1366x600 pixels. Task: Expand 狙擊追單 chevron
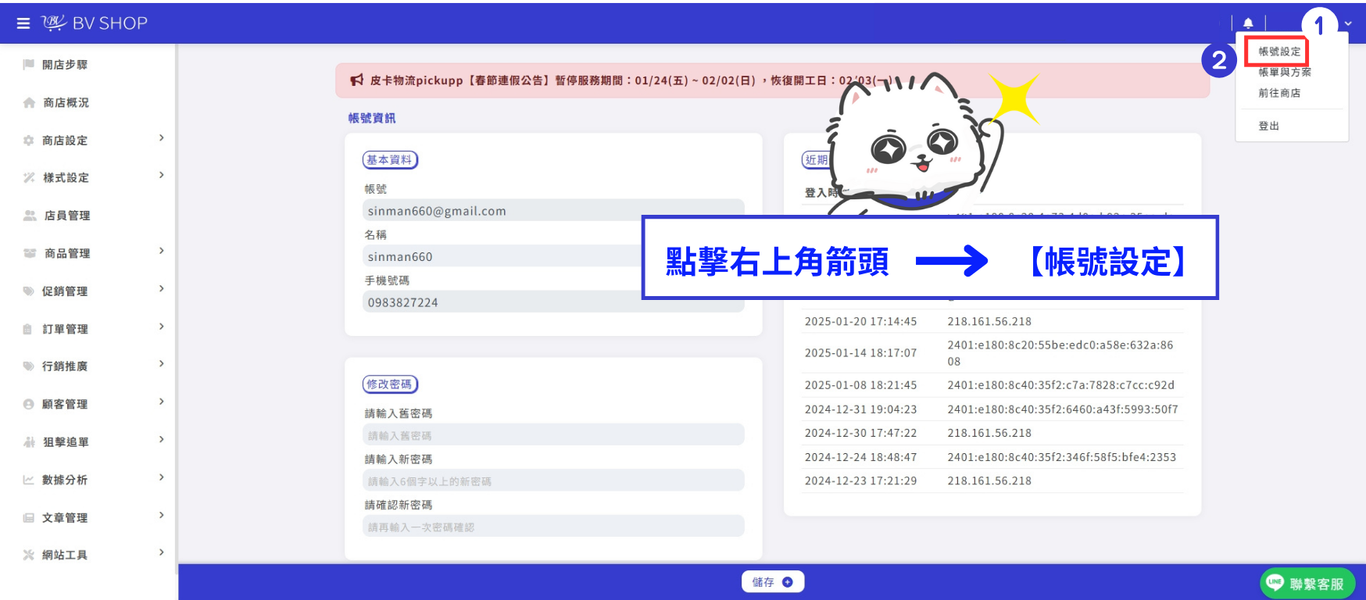click(x=161, y=440)
